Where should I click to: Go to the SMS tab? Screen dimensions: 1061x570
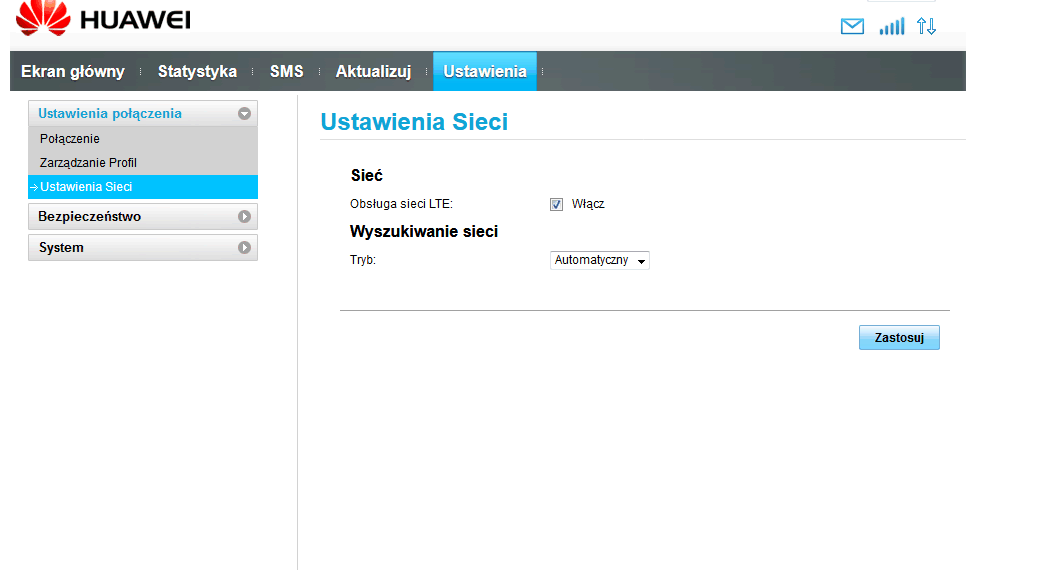click(287, 71)
